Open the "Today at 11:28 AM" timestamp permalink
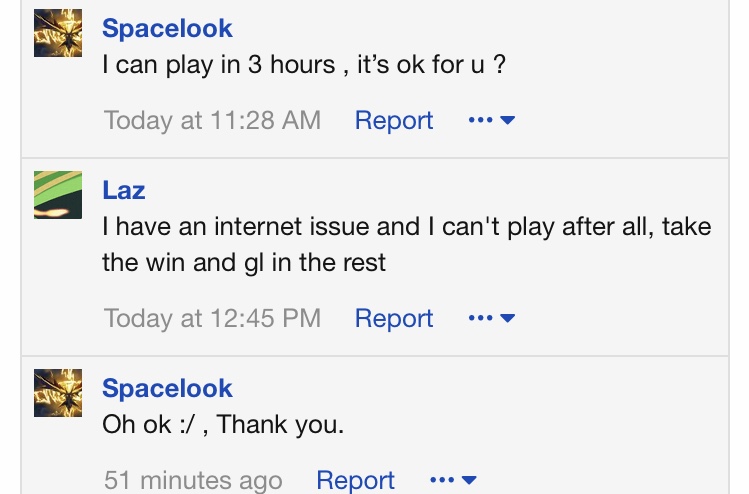The height and width of the screenshot is (494, 749). (x=213, y=120)
